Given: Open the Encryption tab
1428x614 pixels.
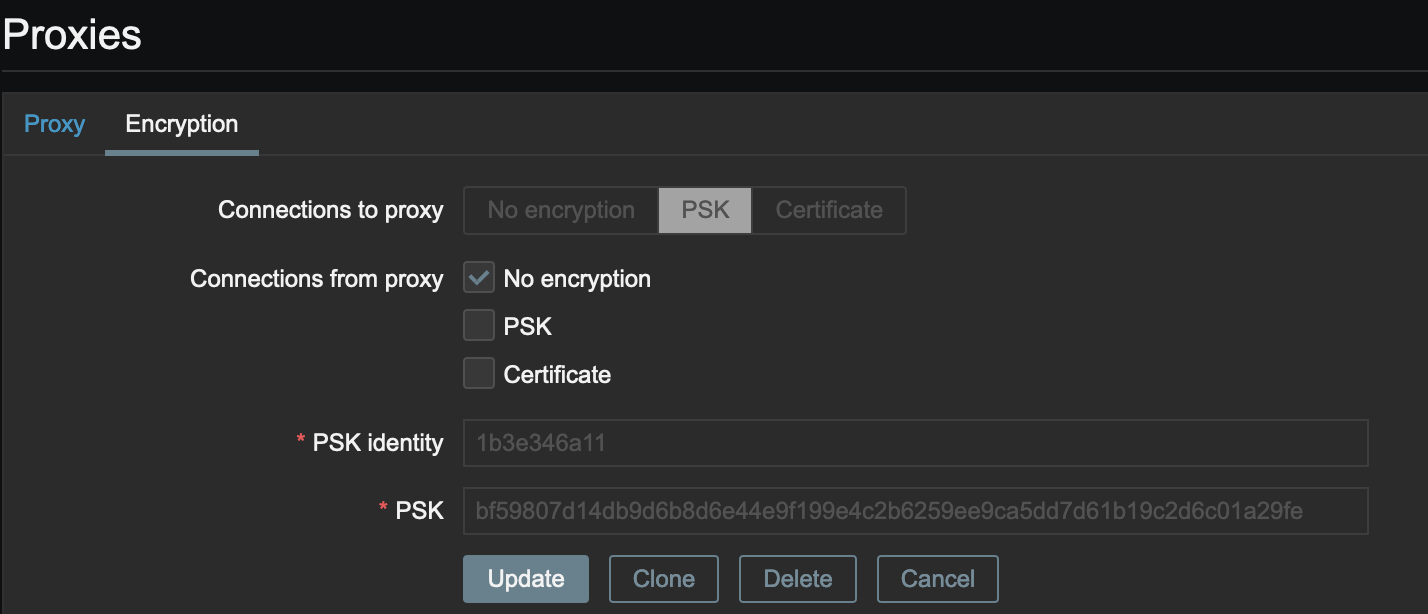Looking at the screenshot, I should (x=181, y=123).
